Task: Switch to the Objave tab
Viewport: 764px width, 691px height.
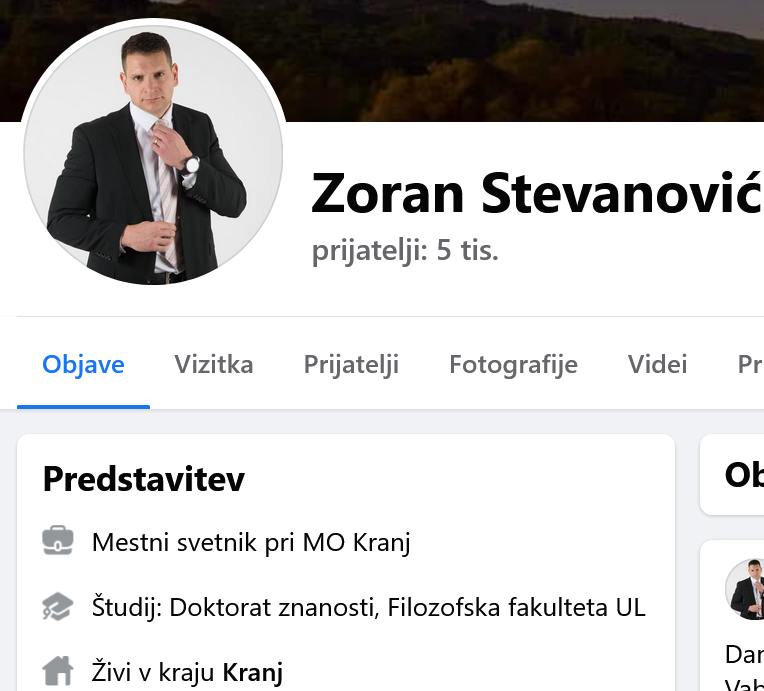Action: (x=83, y=365)
